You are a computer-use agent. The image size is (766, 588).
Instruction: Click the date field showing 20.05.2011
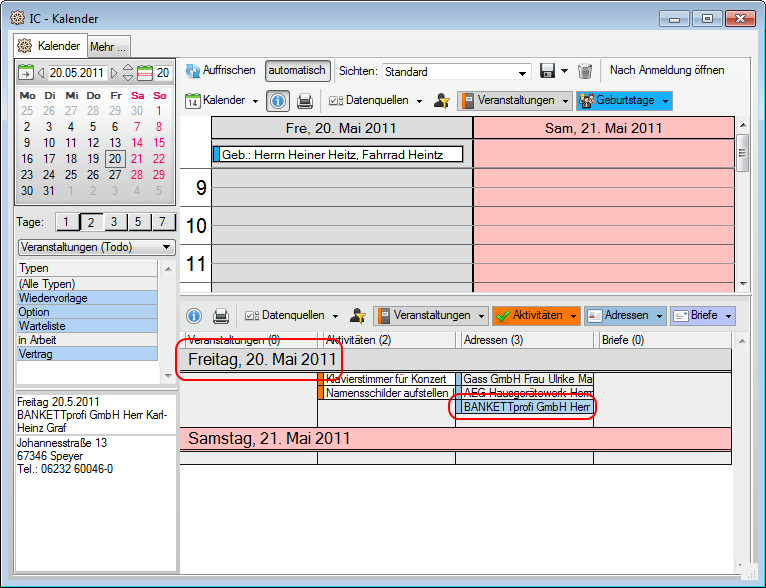pyautogui.click(x=77, y=73)
